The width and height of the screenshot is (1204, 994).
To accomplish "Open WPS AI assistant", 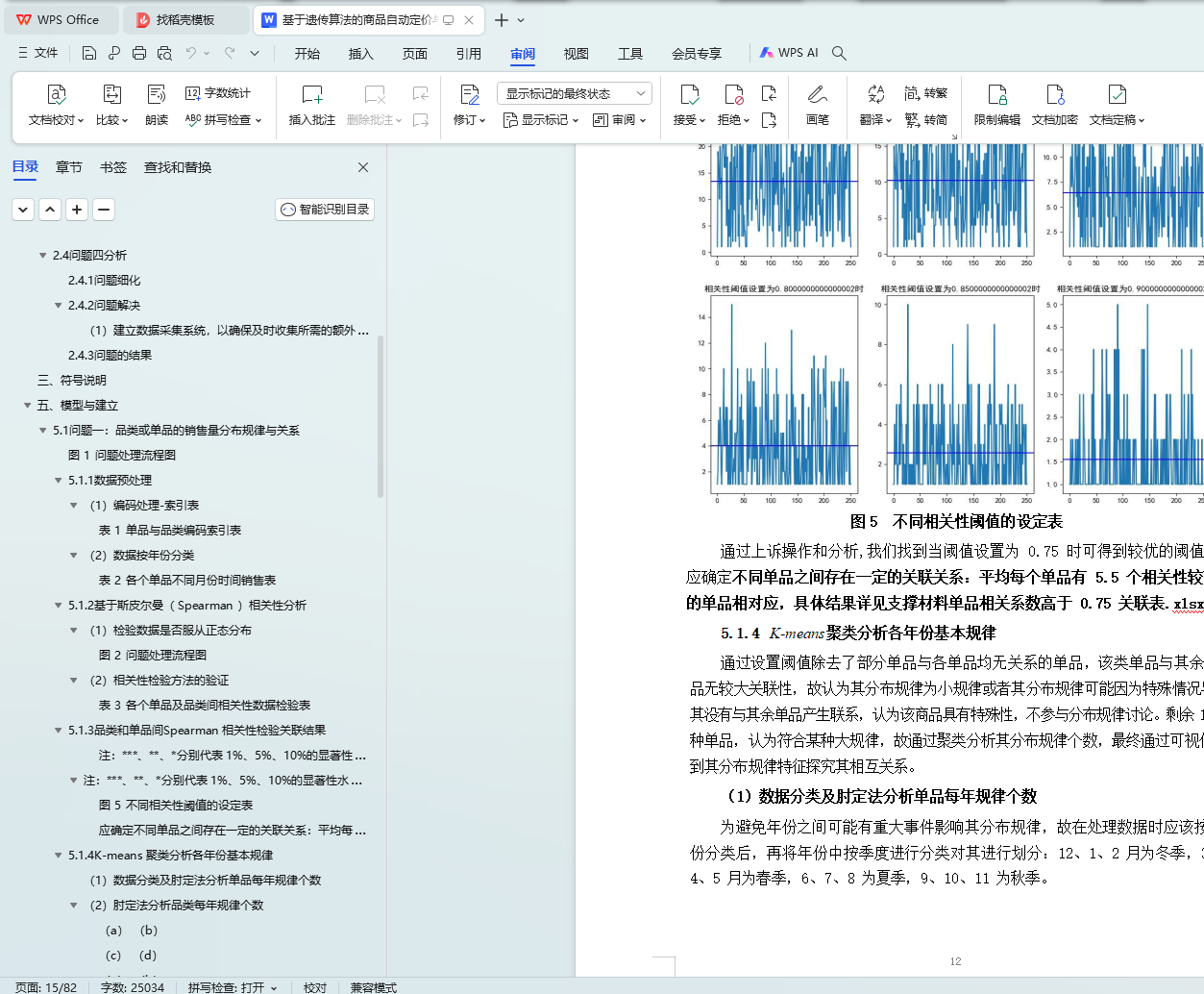I will 790,53.
